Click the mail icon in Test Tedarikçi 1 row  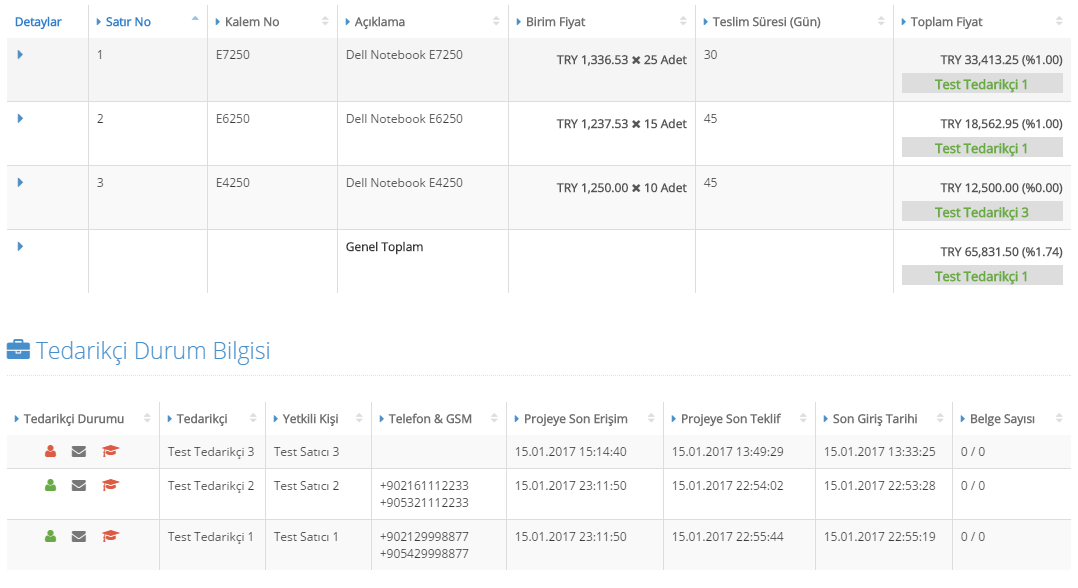coord(79,536)
